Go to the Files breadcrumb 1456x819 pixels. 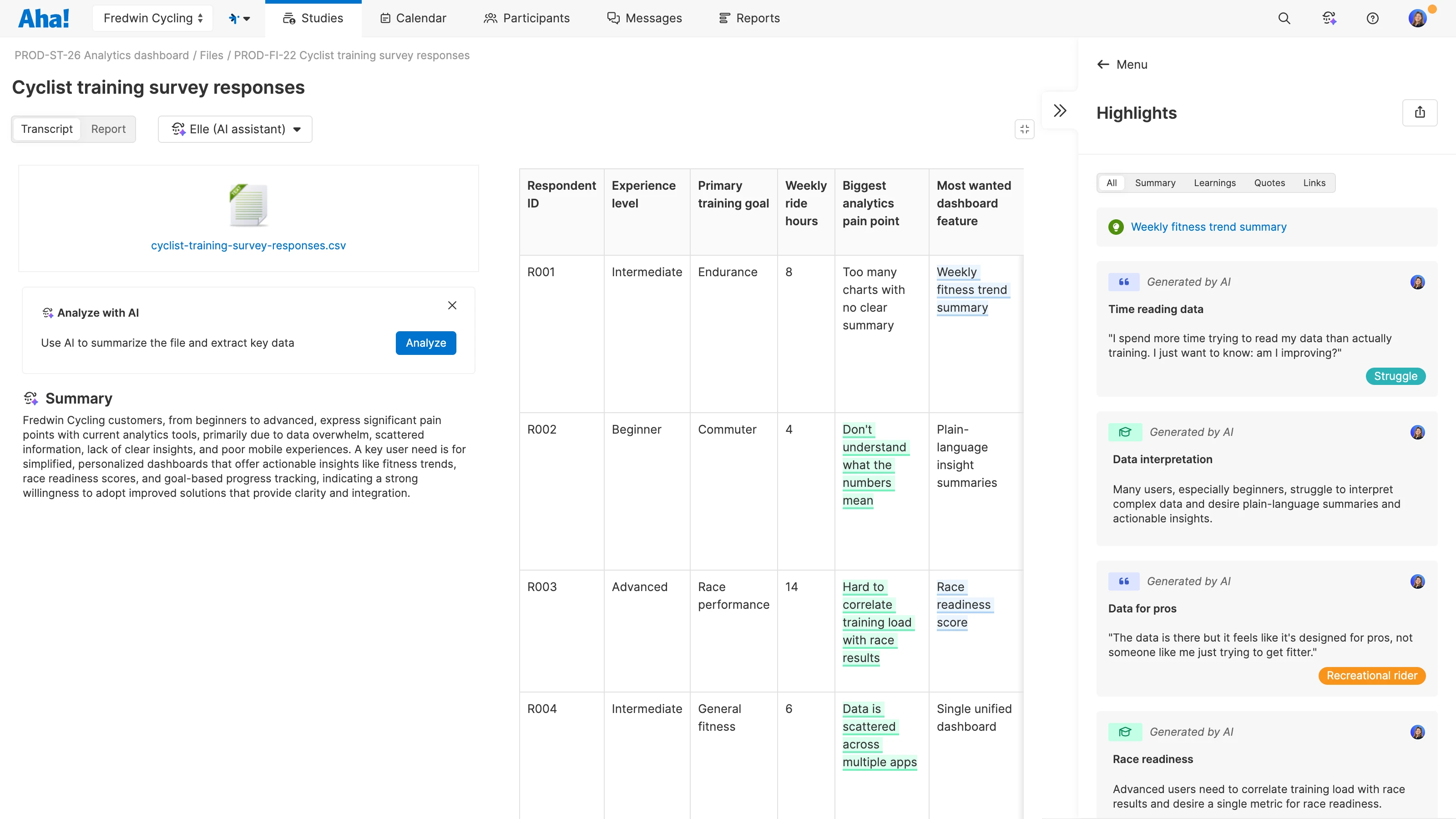[212, 56]
